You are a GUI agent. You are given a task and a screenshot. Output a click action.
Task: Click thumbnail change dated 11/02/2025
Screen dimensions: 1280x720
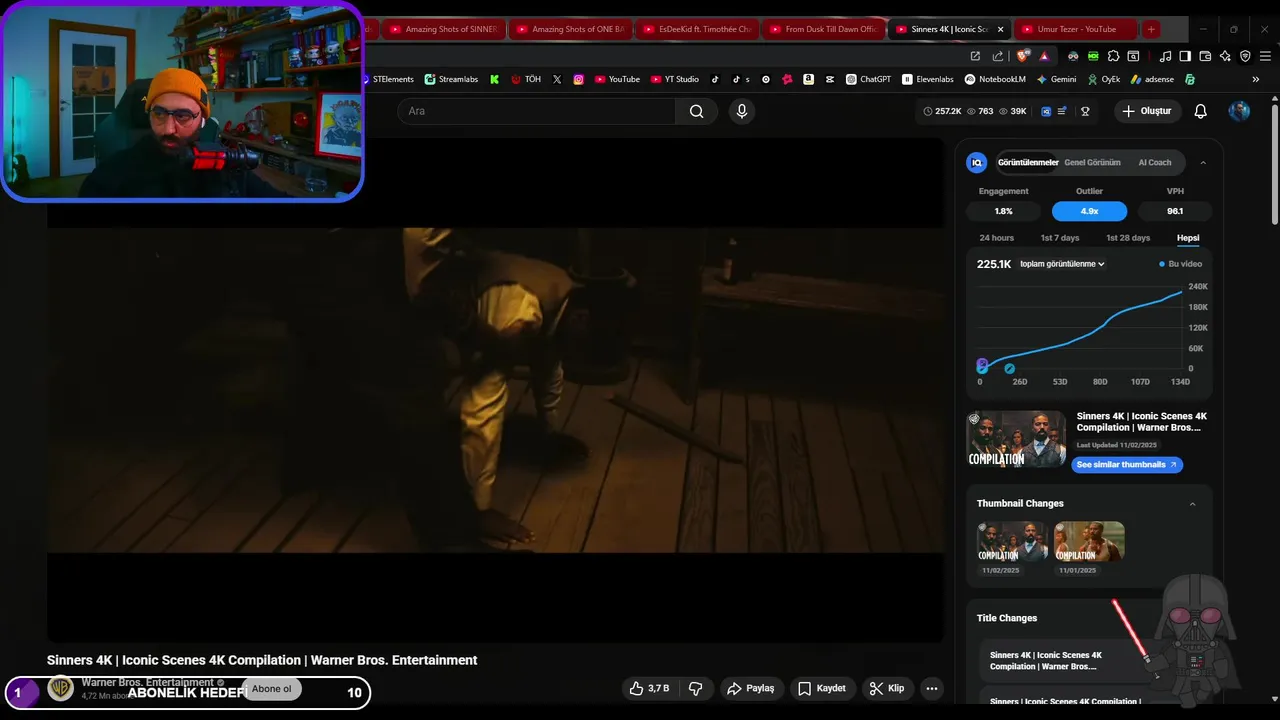tap(1012, 542)
